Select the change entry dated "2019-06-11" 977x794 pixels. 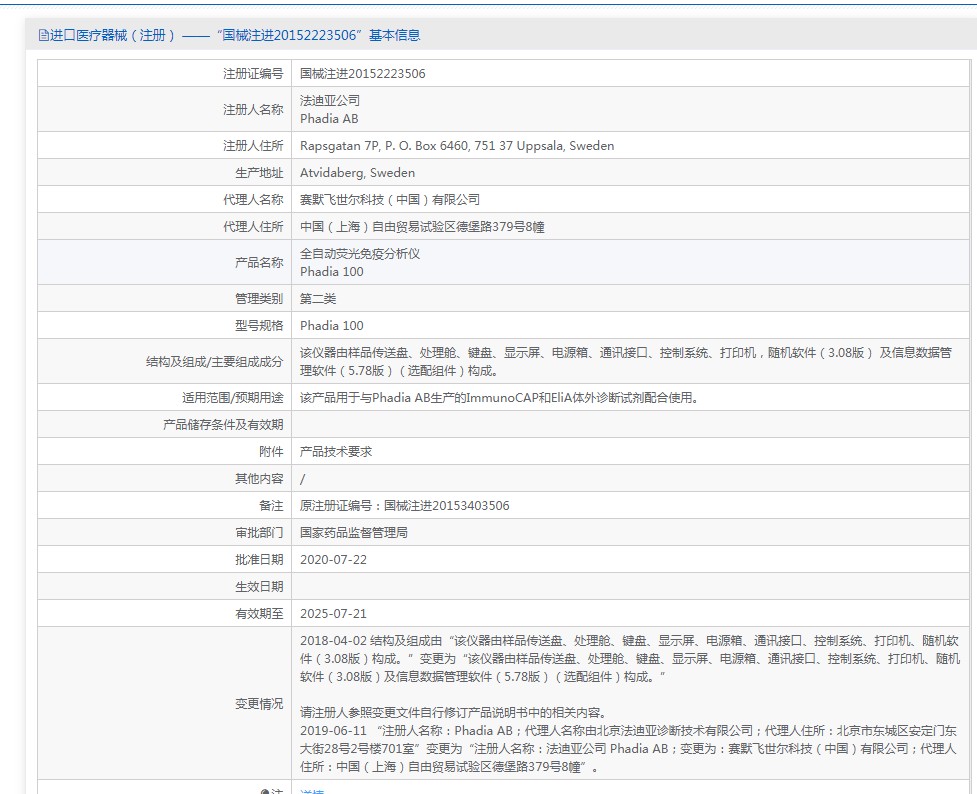click(628, 749)
